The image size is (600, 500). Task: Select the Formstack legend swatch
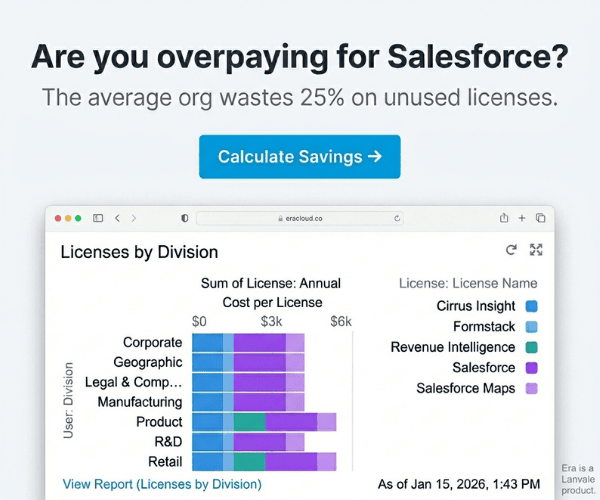click(x=532, y=327)
